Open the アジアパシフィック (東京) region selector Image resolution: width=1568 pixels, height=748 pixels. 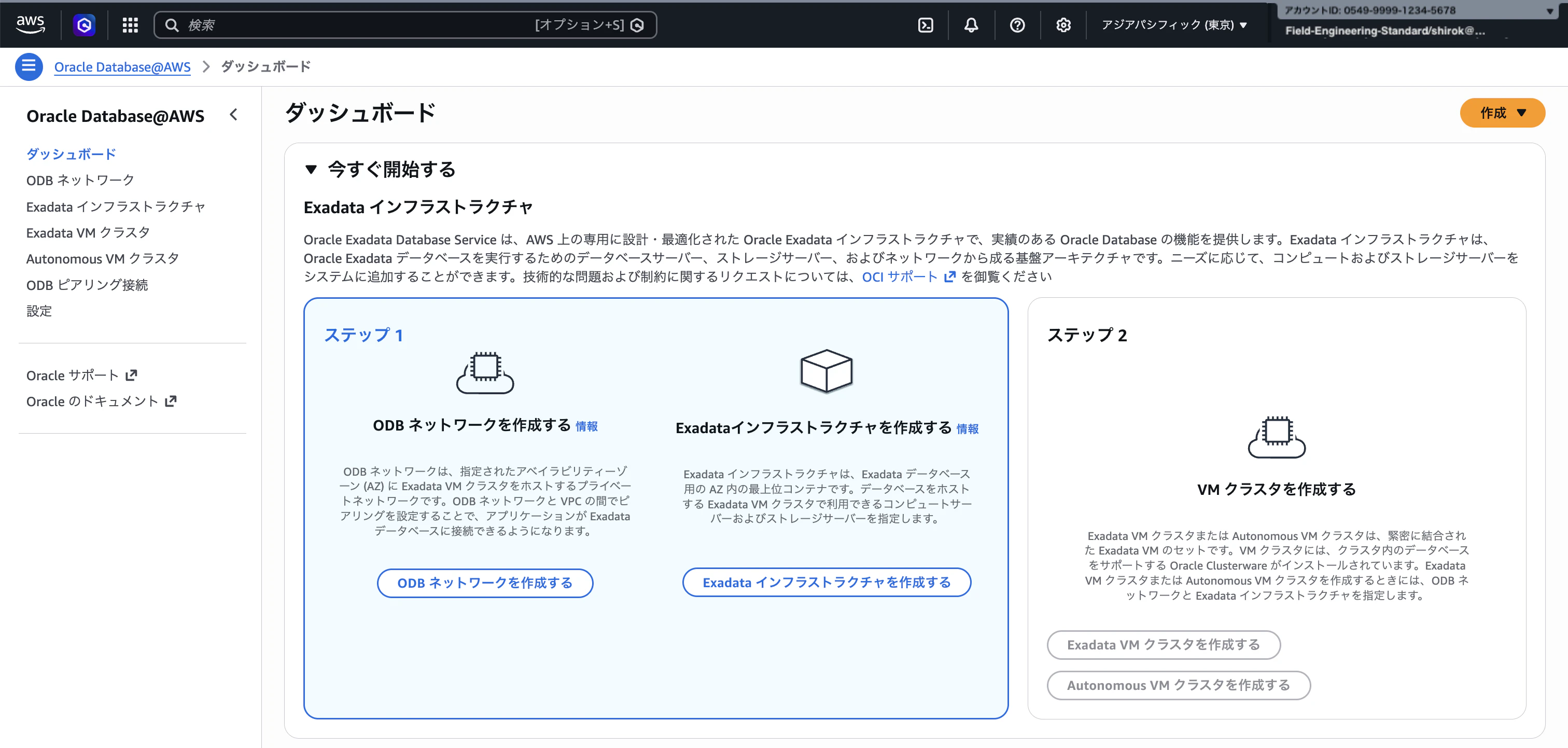click(x=1174, y=25)
